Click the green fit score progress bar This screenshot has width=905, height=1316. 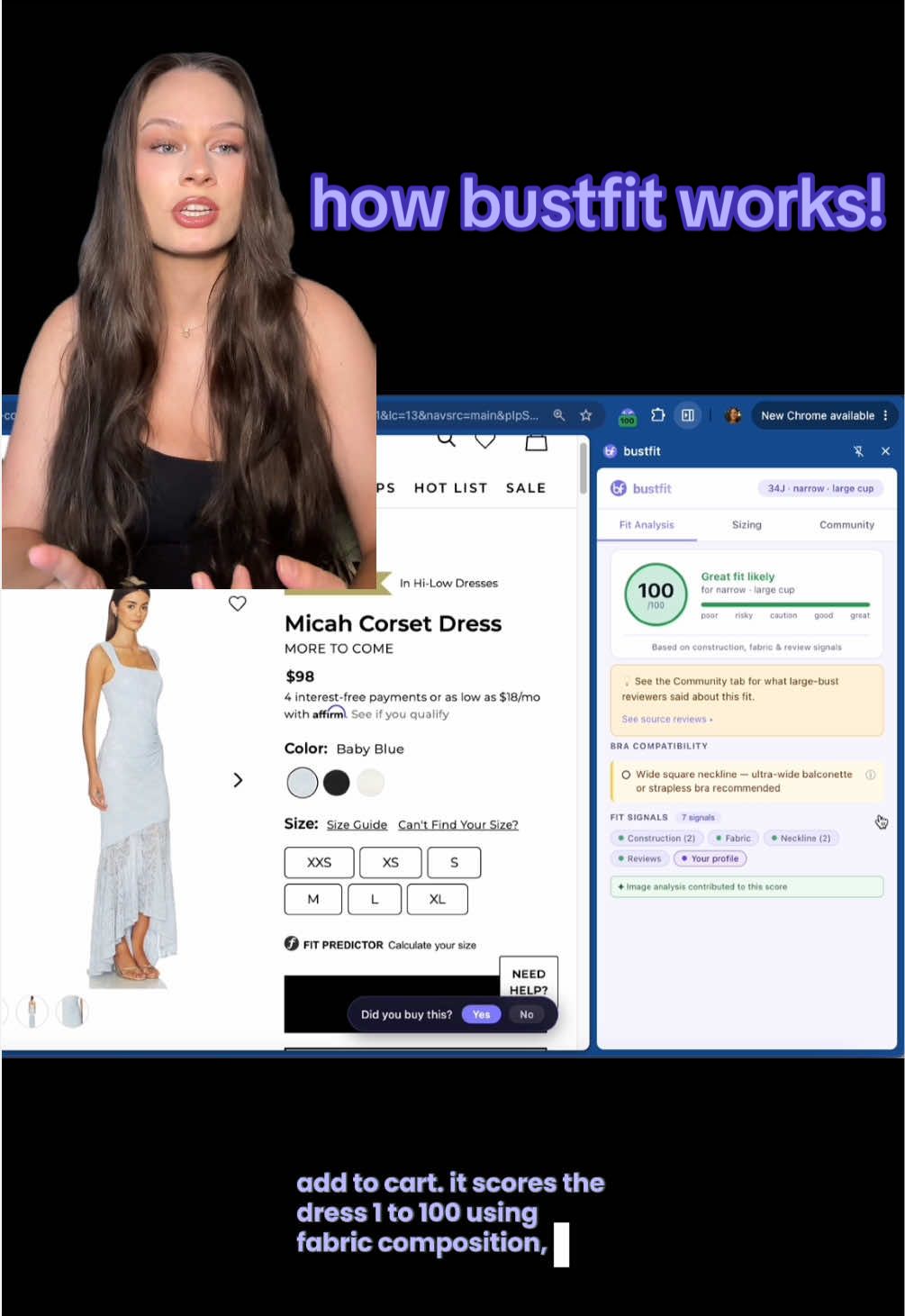(785, 604)
